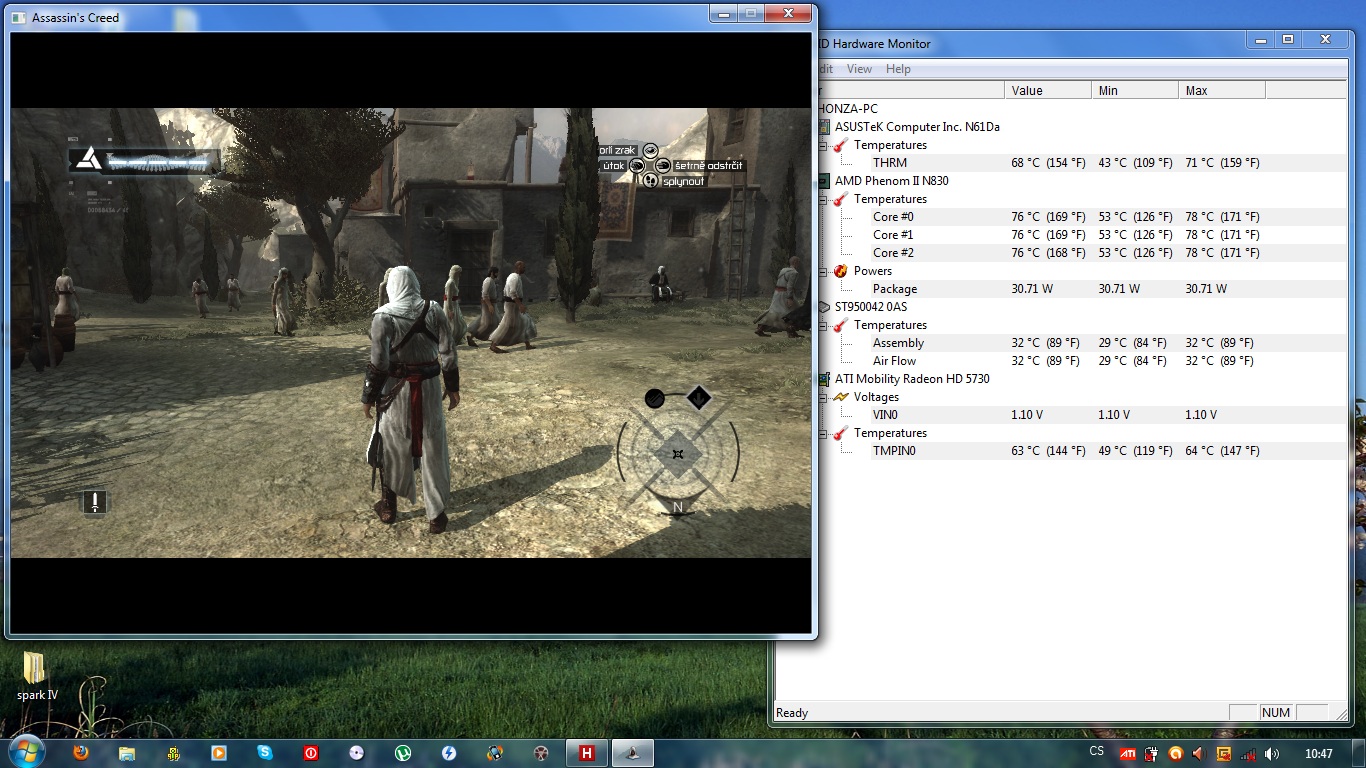Click the network signal bars tray icon
1366x768 pixels.
1248,753
